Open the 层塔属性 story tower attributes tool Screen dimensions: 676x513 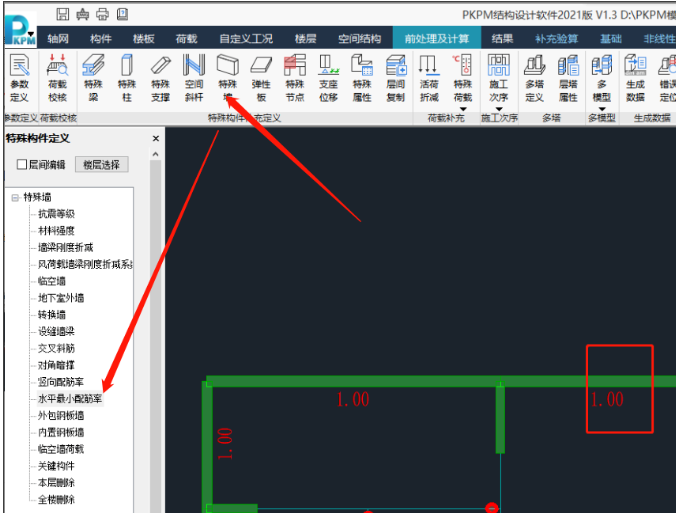point(568,78)
